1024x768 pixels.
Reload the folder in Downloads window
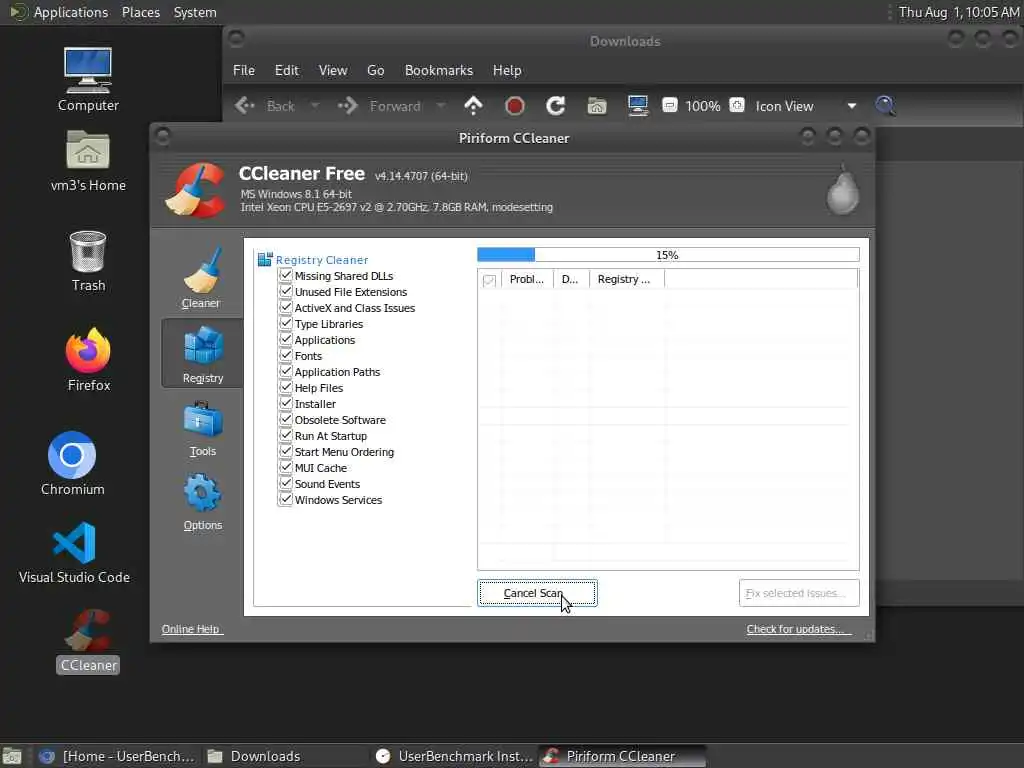click(555, 106)
